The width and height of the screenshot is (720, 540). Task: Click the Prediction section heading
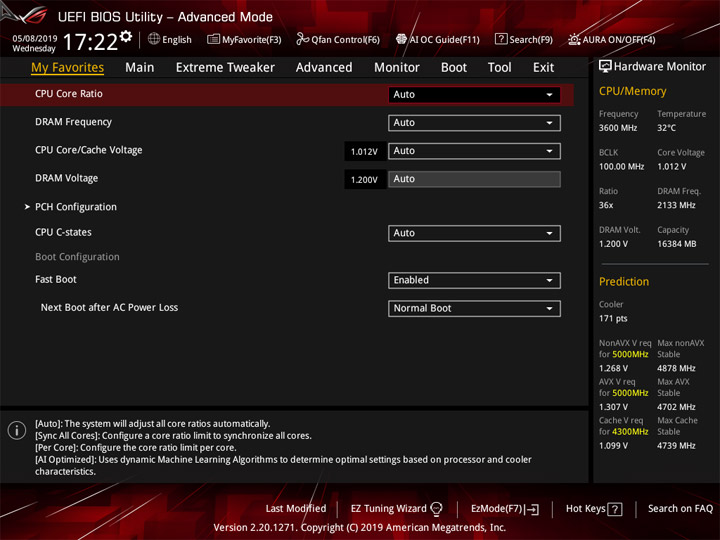pyautogui.click(x=624, y=282)
